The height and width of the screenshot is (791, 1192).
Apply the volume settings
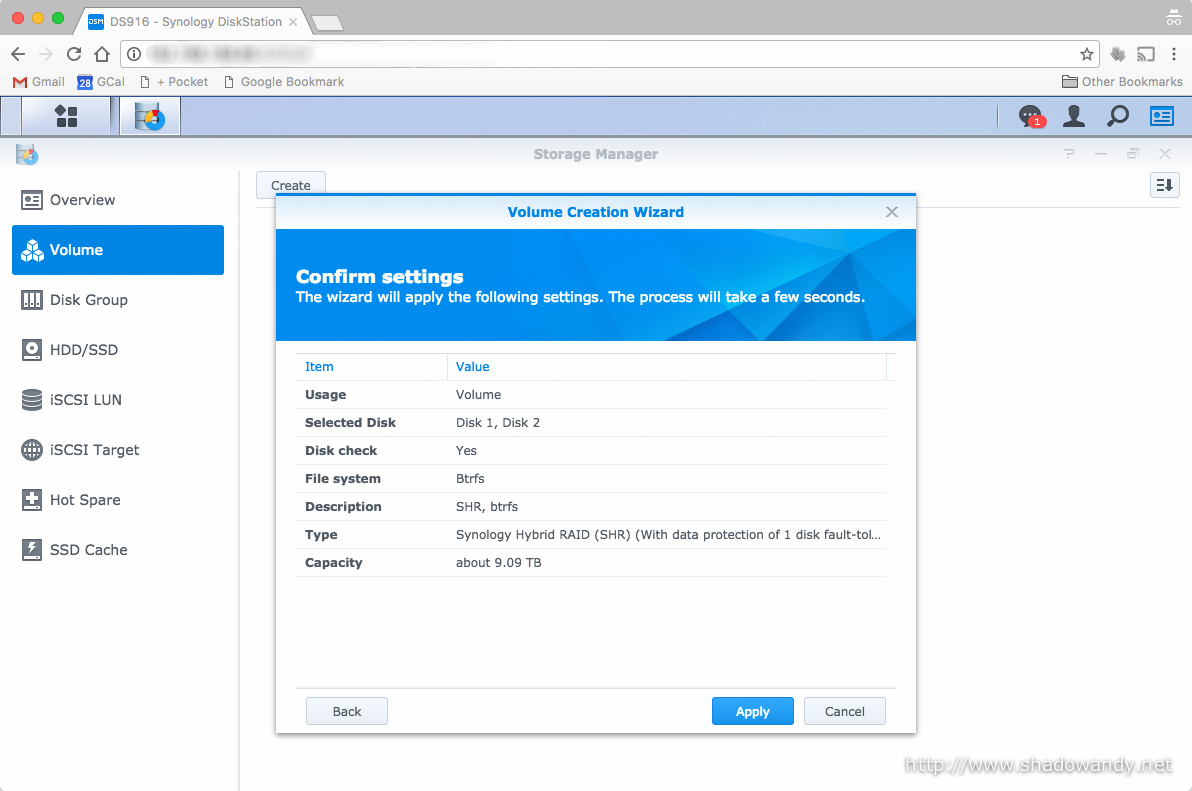point(753,711)
